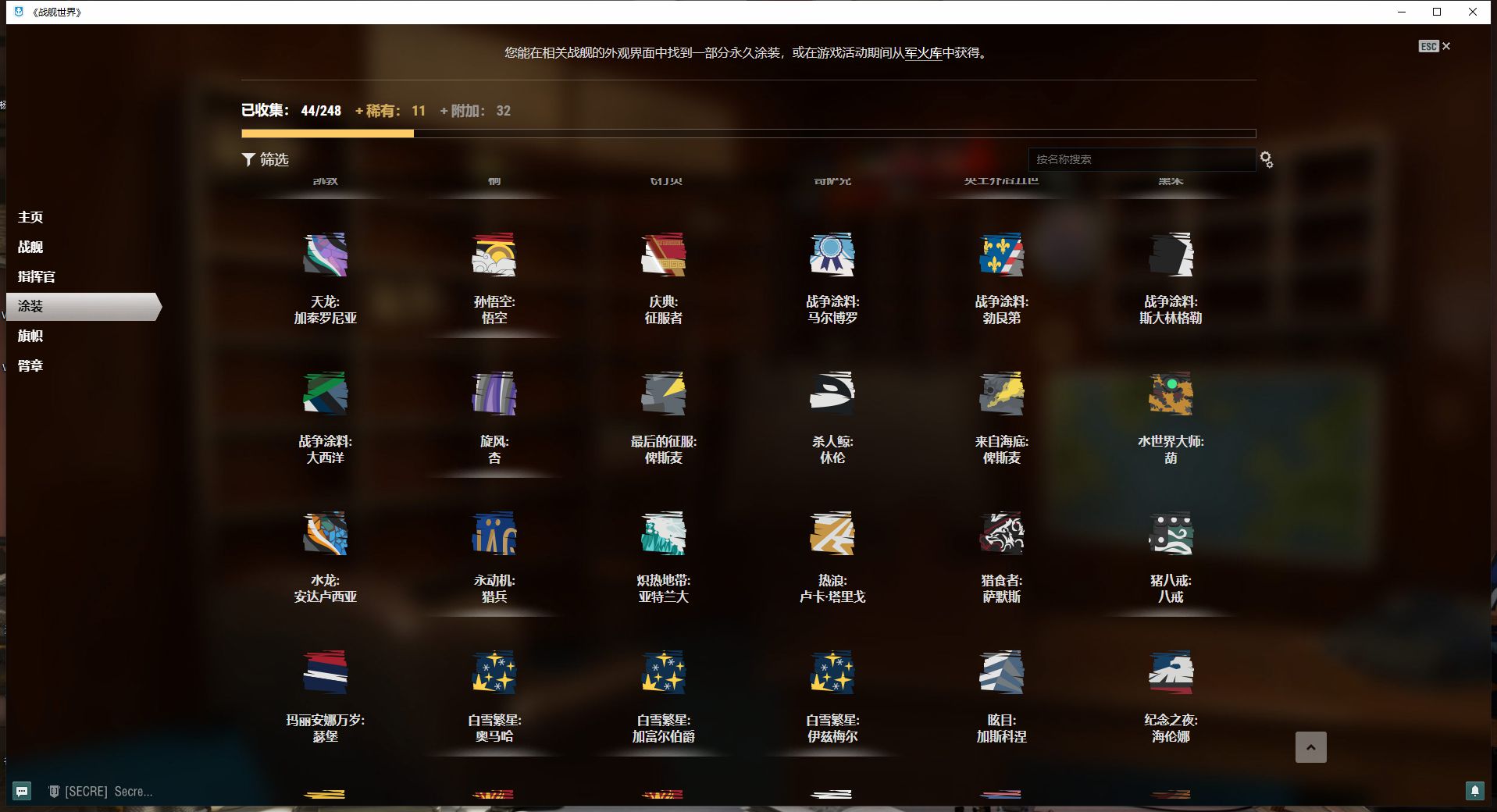
Task: Switch to the 主页 section
Action: pos(30,217)
